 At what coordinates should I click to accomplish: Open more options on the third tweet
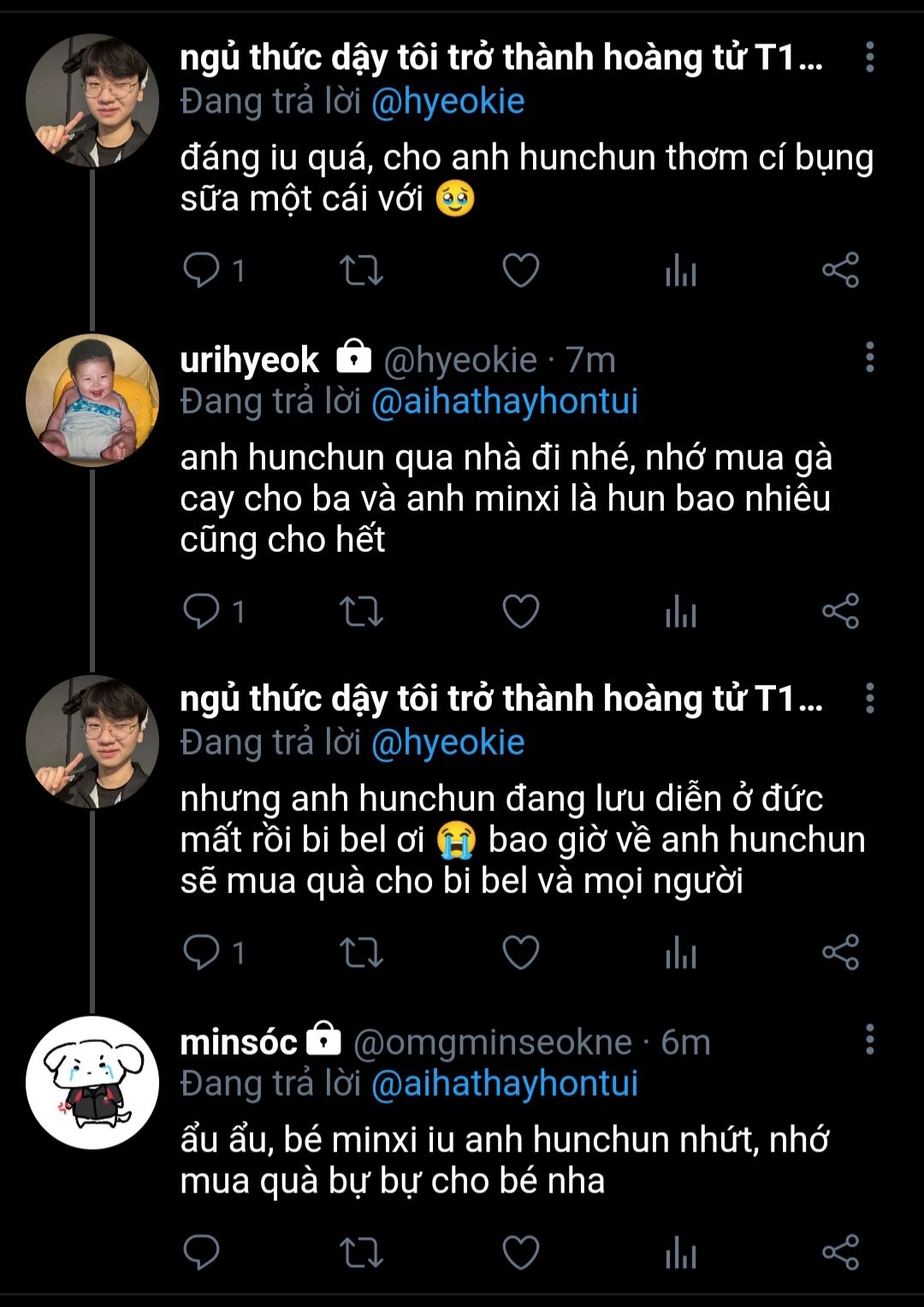[869, 698]
